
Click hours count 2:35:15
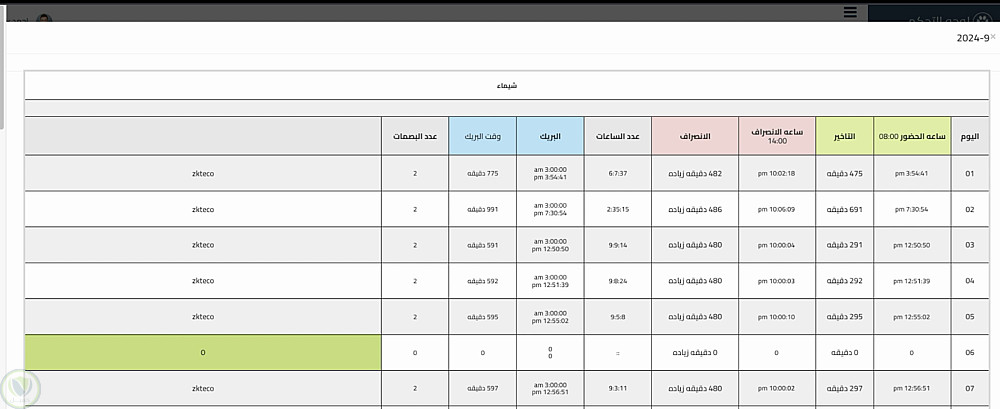click(x=617, y=209)
